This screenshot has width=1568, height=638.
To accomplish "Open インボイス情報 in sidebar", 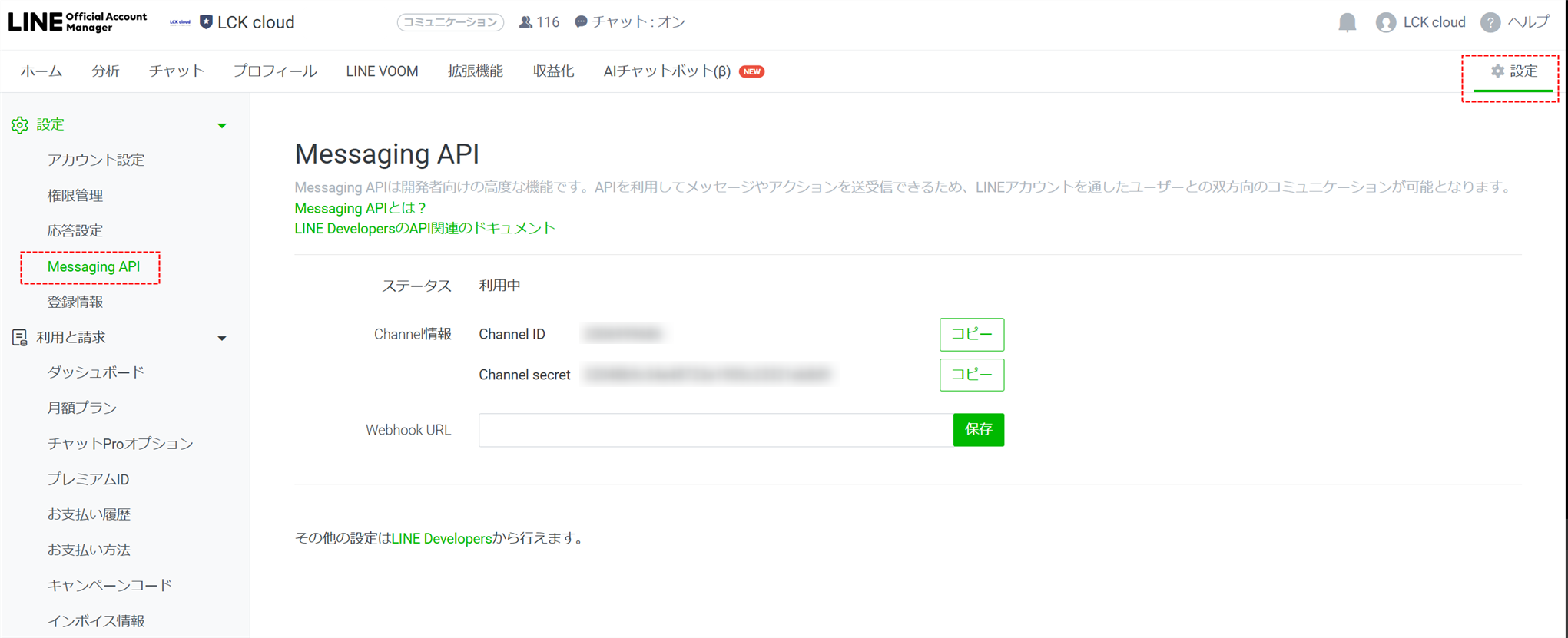I will (x=96, y=620).
